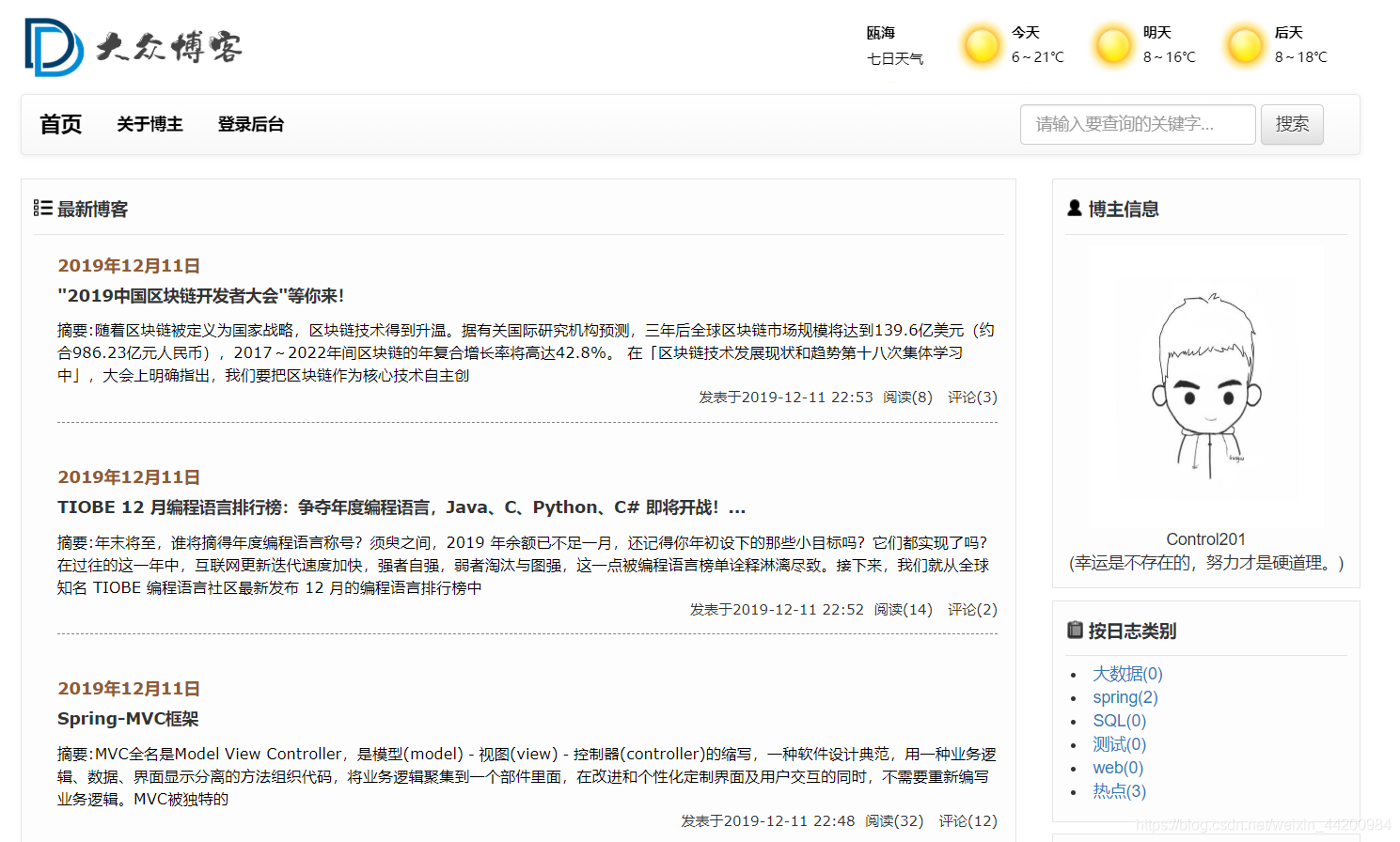1400x842 pixels.
Task: Click the list icon beside 最新博客
Action: [42, 208]
